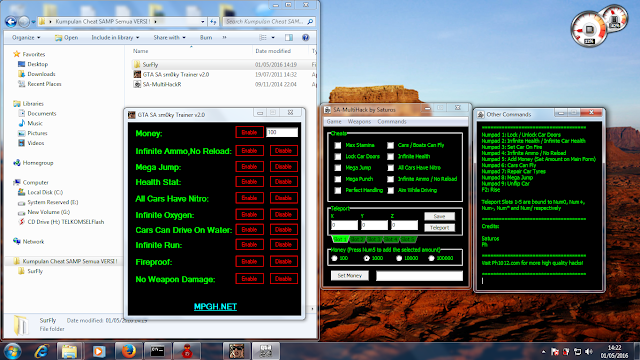This screenshot has width=640, height=360.
Task: Open the Commands menu
Action: 392,122
